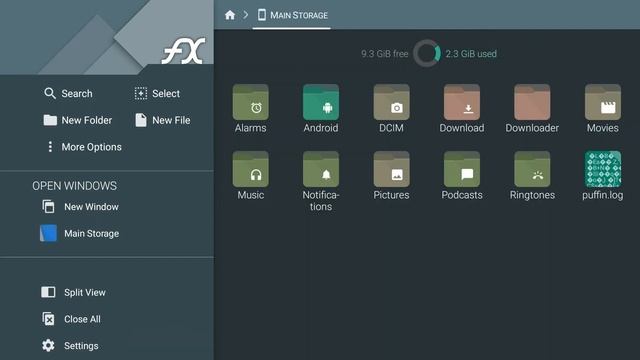Open the Download folder
This screenshot has height=360, width=640.
462,109
